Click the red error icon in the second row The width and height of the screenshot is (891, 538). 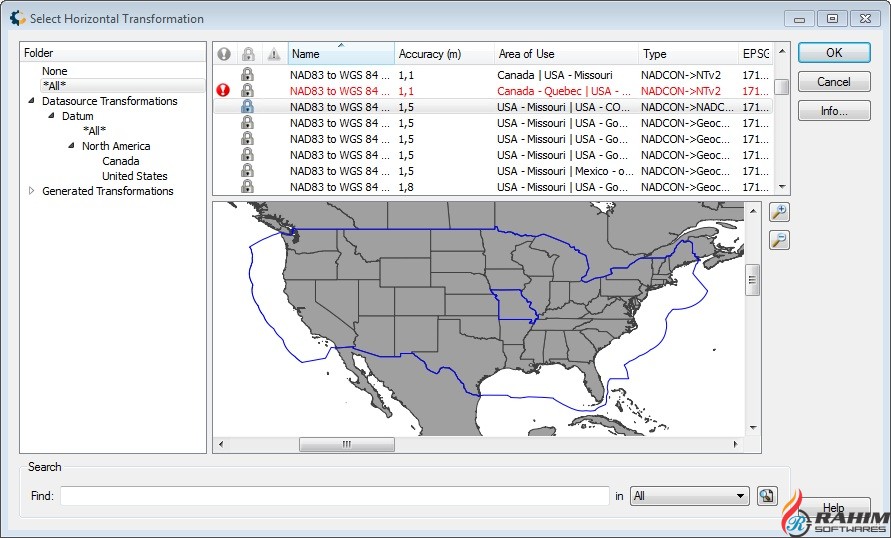click(x=223, y=90)
